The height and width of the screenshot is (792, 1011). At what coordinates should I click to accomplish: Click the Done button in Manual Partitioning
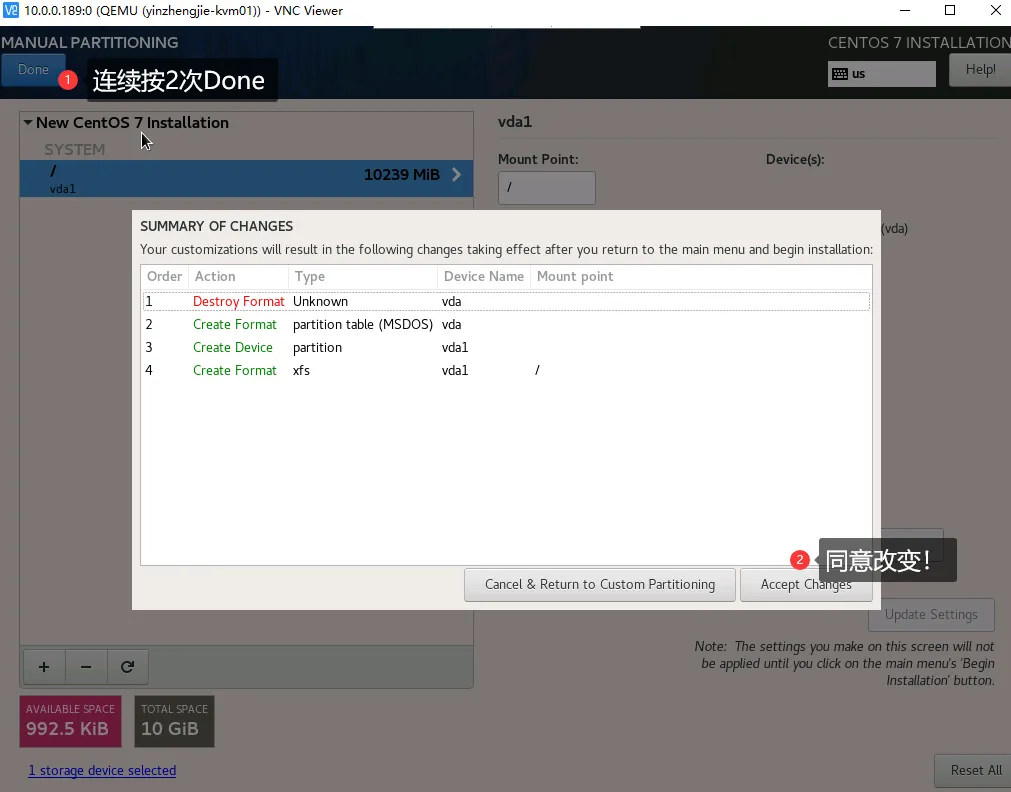click(x=34, y=70)
